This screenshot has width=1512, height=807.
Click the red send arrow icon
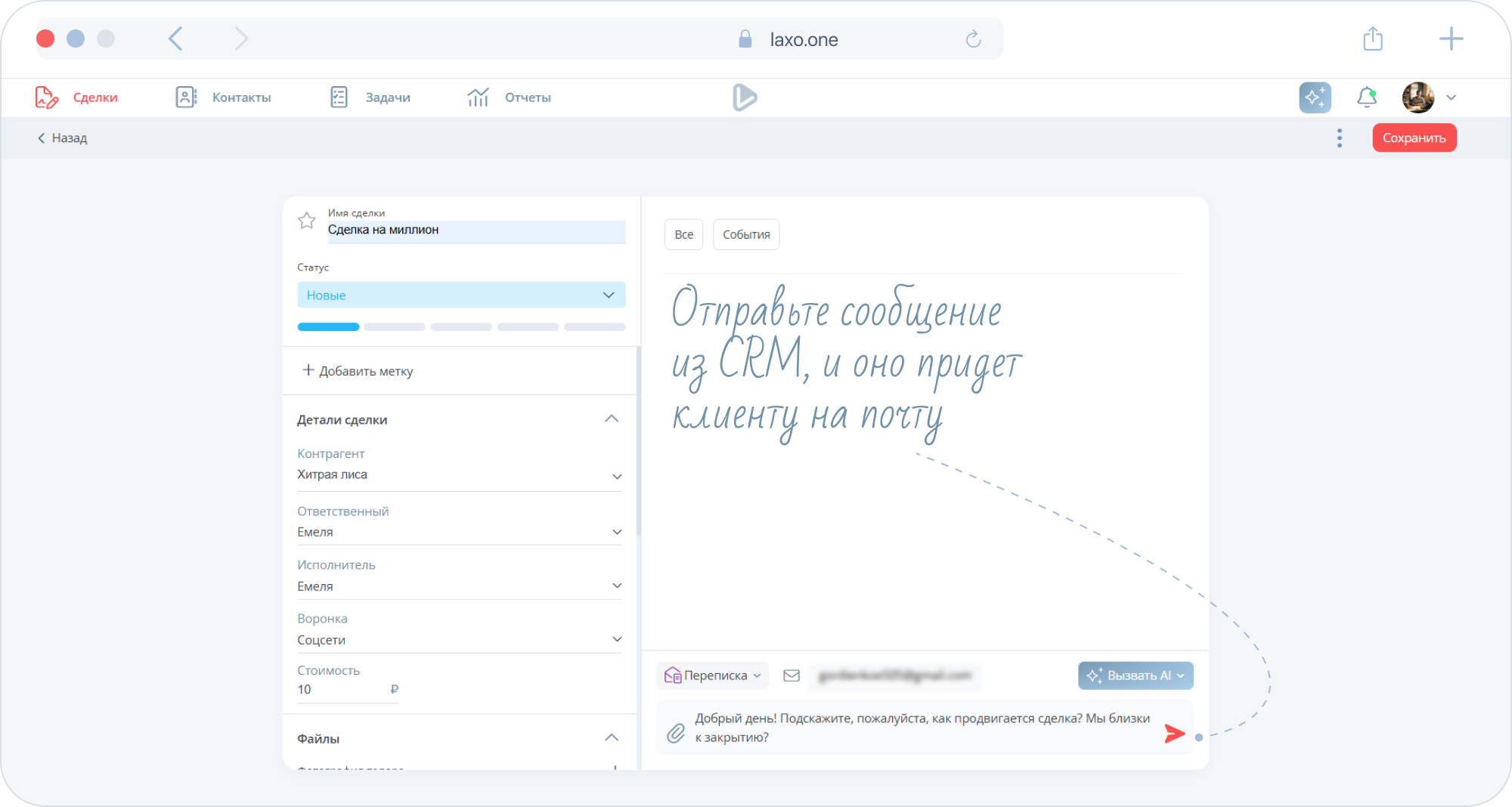[1174, 734]
